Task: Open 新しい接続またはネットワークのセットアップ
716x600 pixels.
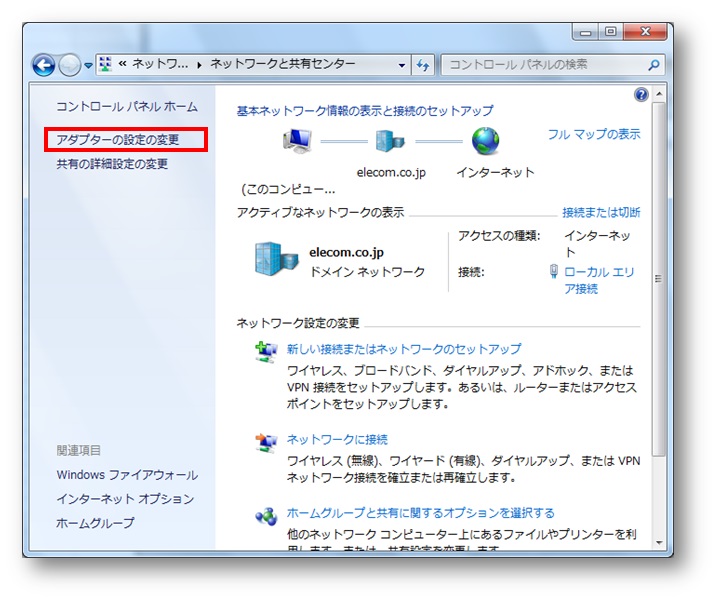Action: 404,349
